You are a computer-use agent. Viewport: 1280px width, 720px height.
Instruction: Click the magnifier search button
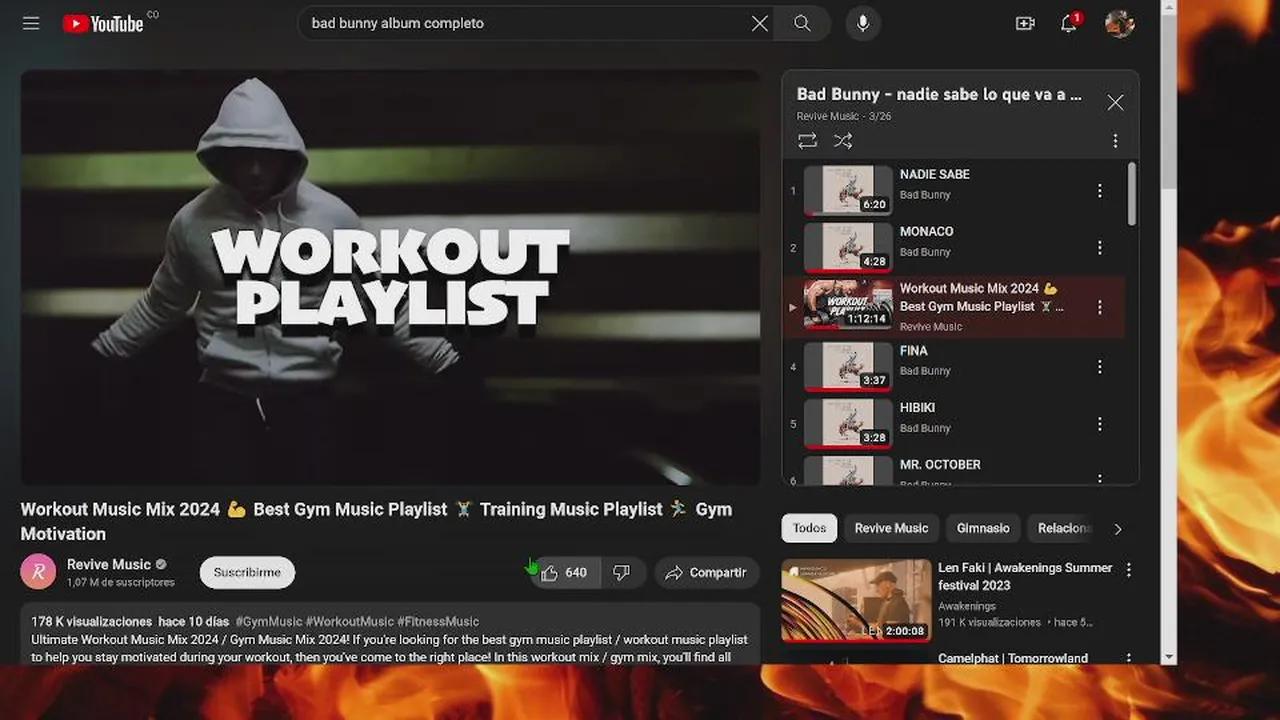pyautogui.click(x=802, y=23)
